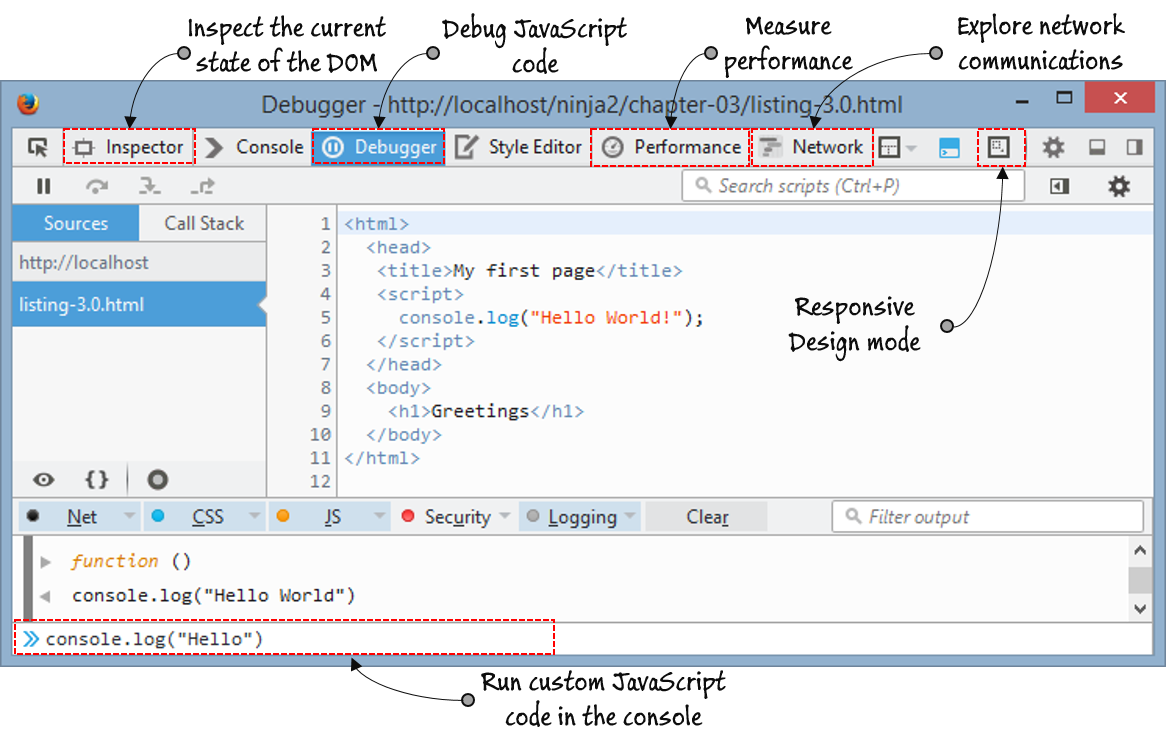Click the console command input line
This screenshot has width=1166, height=754.
[284, 638]
